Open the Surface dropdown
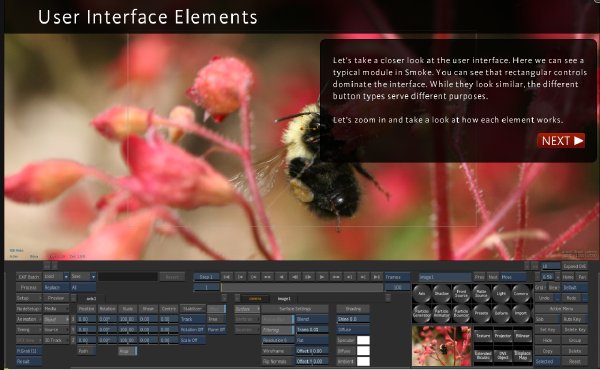The height and width of the screenshot is (370, 600). (x=247, y=309)
